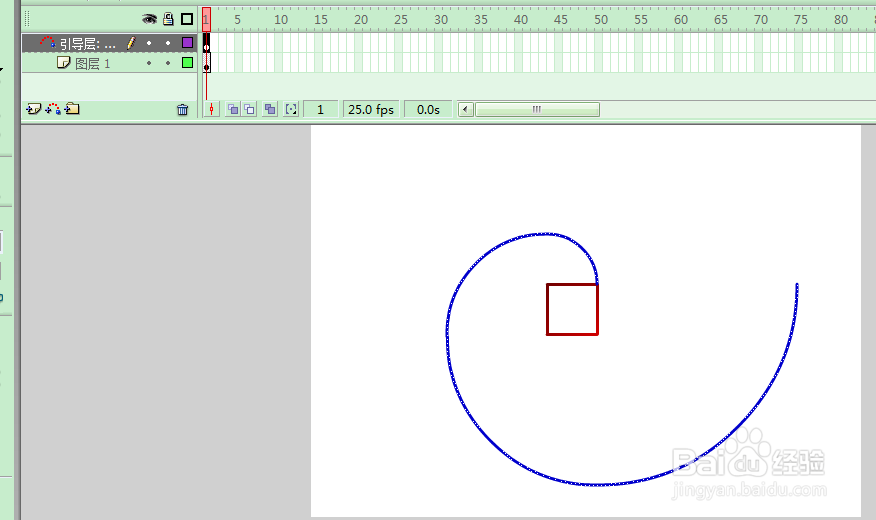This screenshot has height=520, width=876.
Task: Click the purple outline swatch of 引导层
Action: [188, 42]
